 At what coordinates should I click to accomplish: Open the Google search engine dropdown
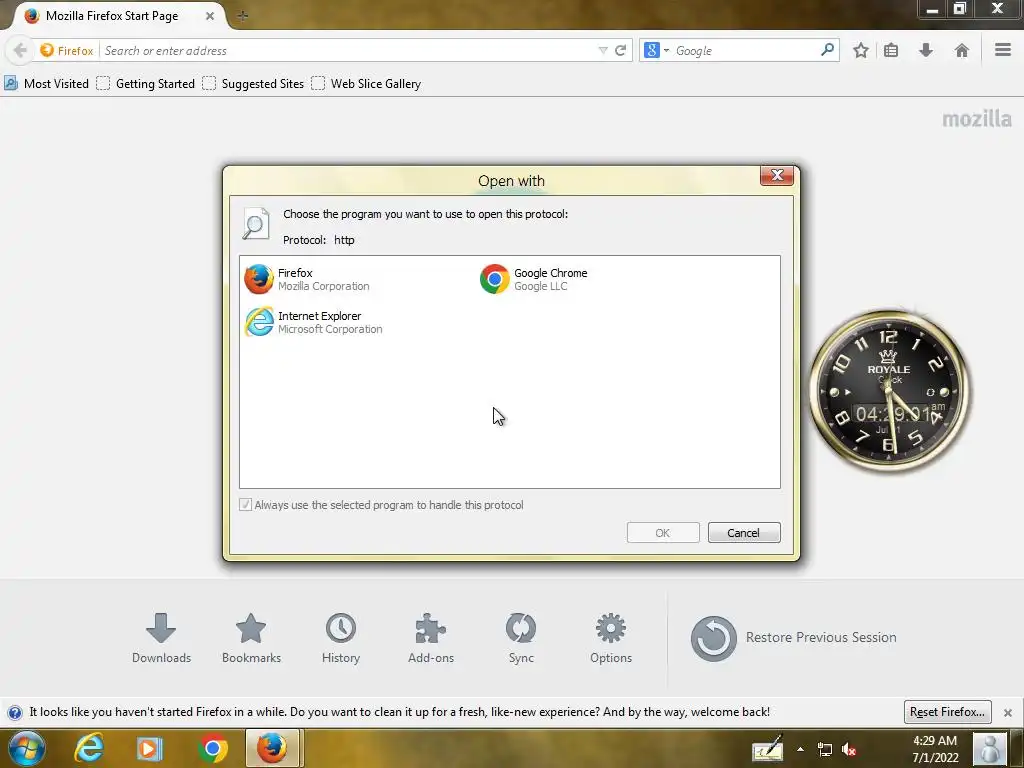pos(656,50)
